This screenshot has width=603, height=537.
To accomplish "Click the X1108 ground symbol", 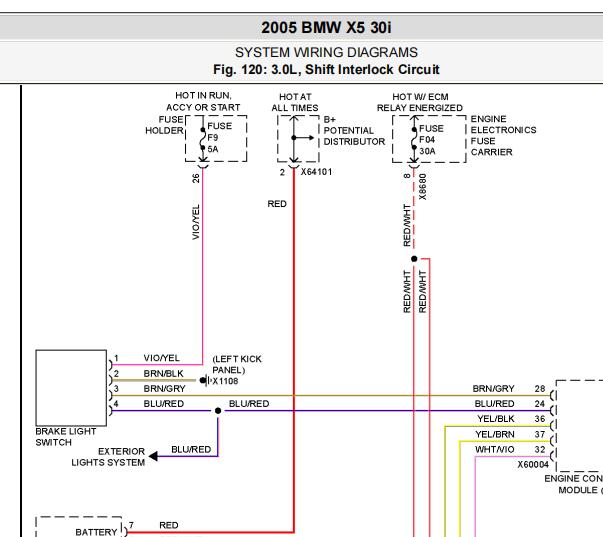I will point(205,380).
